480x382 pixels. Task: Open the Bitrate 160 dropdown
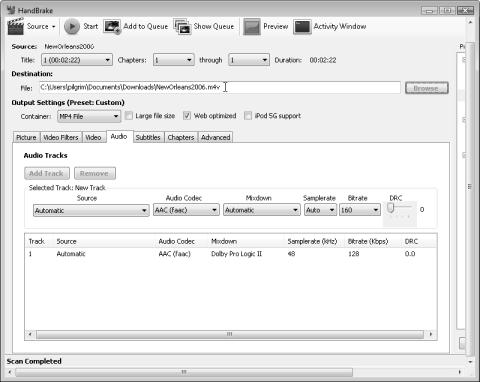360,210
